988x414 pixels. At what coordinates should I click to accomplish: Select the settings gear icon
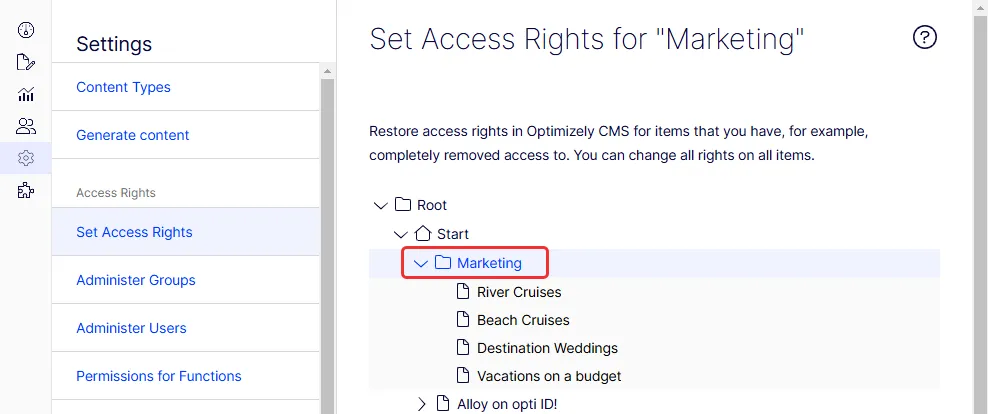coord(25,158)
